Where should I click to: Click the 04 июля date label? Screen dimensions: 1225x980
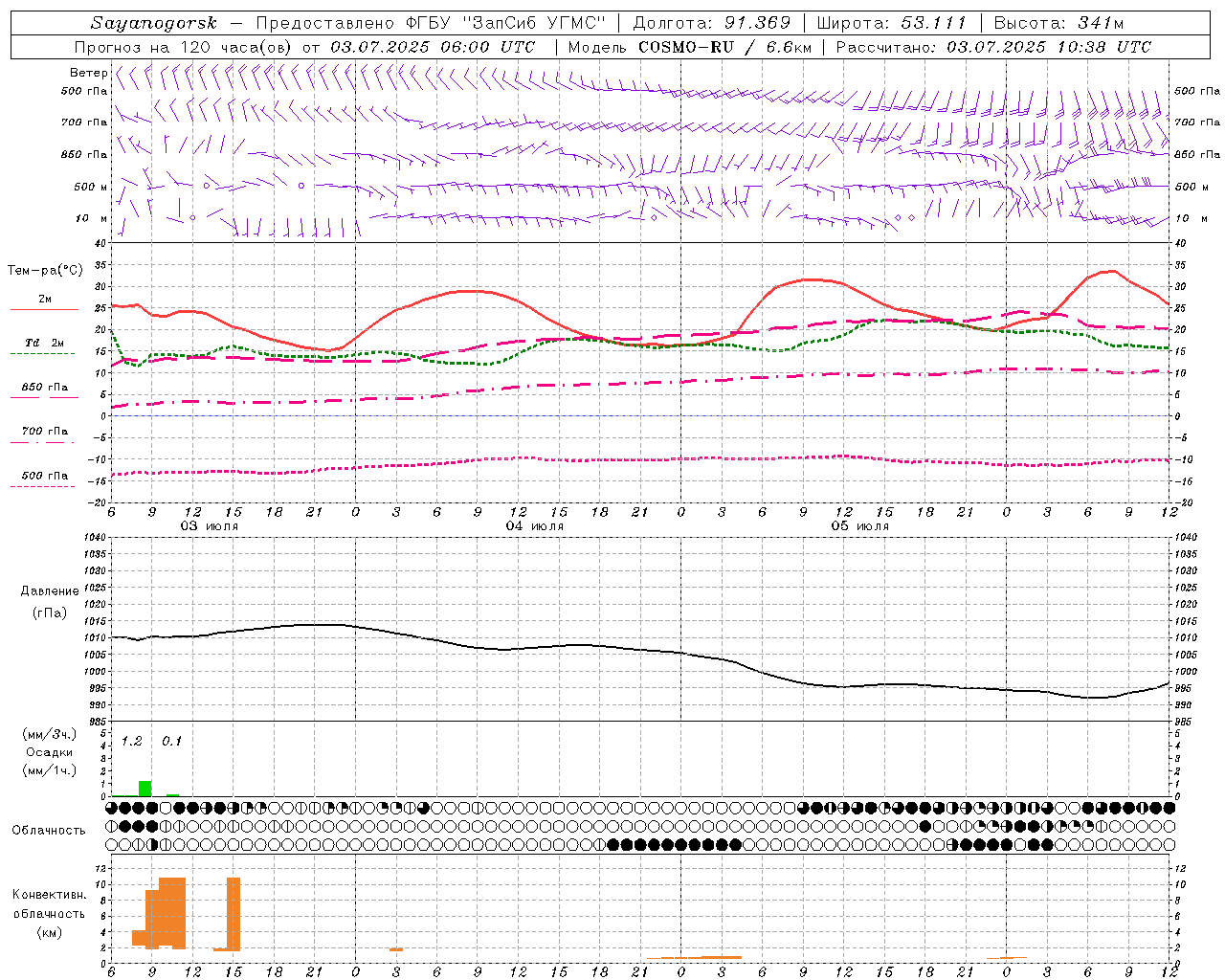[x=535, y=525]
